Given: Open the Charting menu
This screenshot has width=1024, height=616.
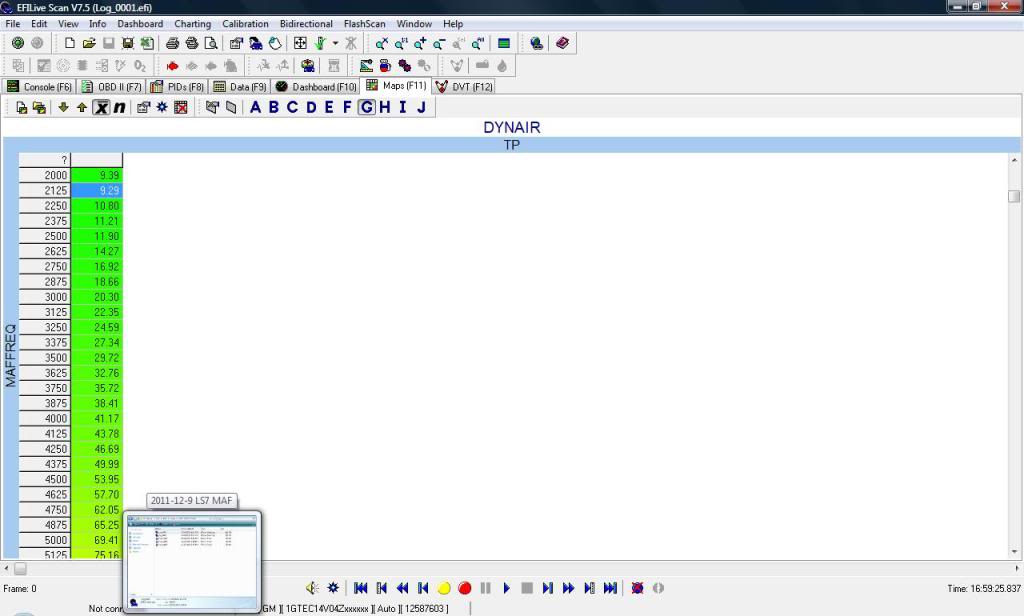Looking at the screenshot, I should (x=193, y=24).
